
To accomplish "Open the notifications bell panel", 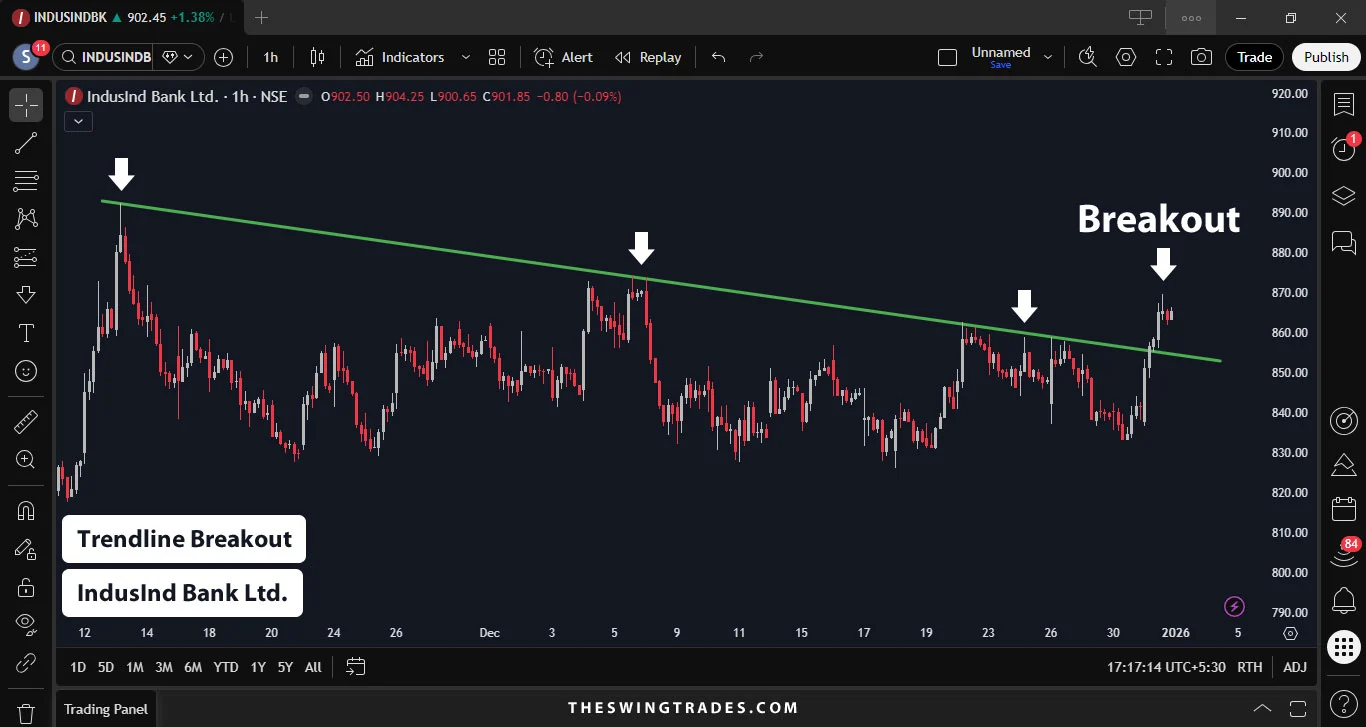I will 1344,601.
